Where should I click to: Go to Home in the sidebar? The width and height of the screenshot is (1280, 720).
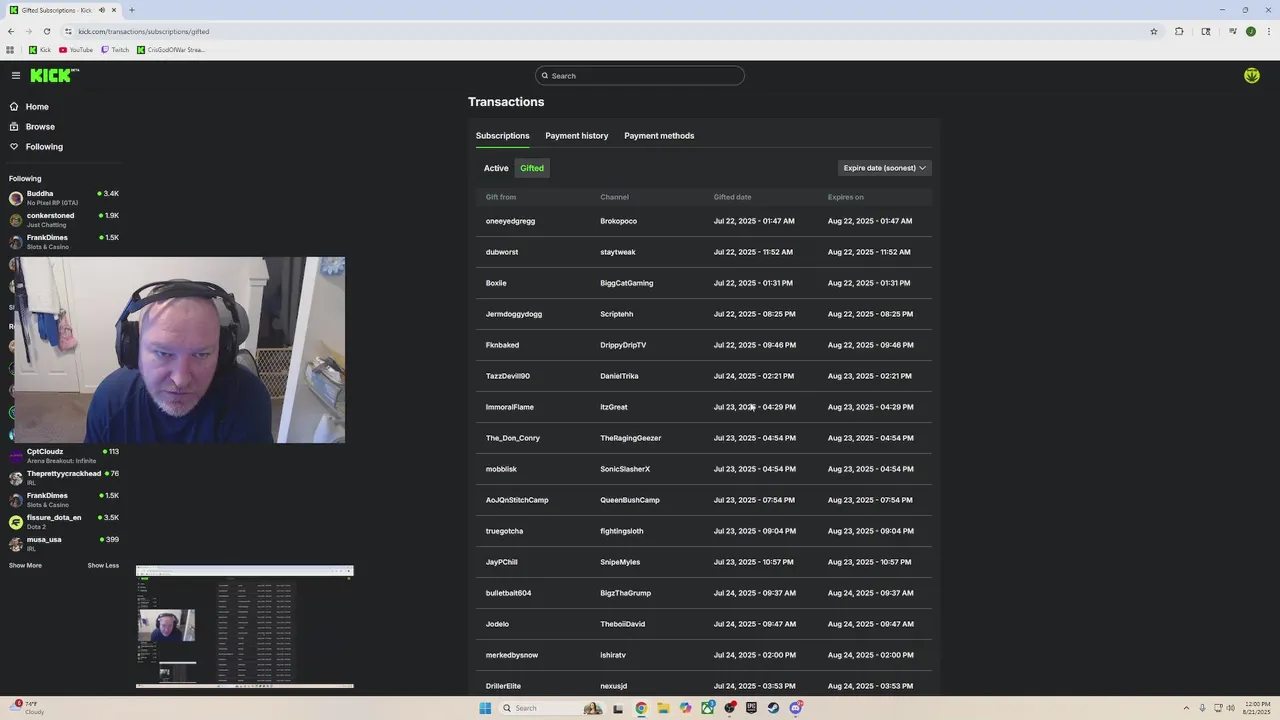click(37, 106)
